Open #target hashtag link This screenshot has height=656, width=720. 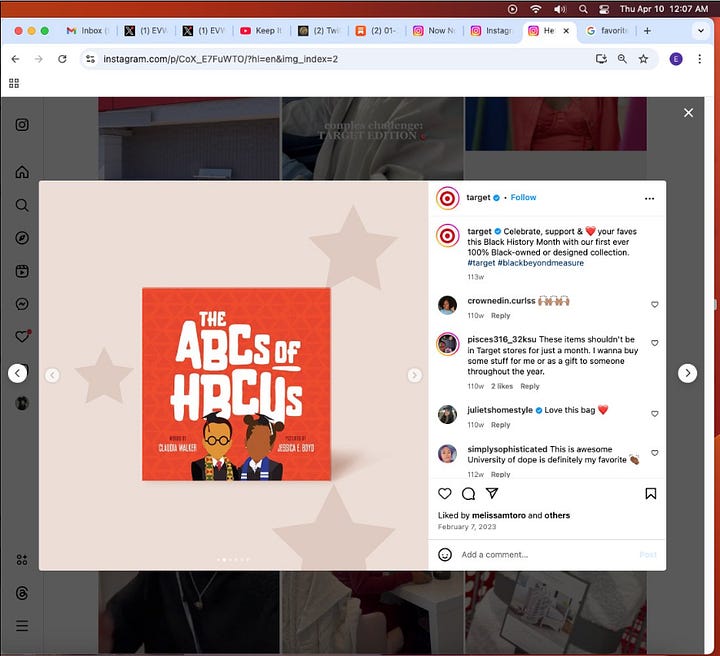[481, 263]
